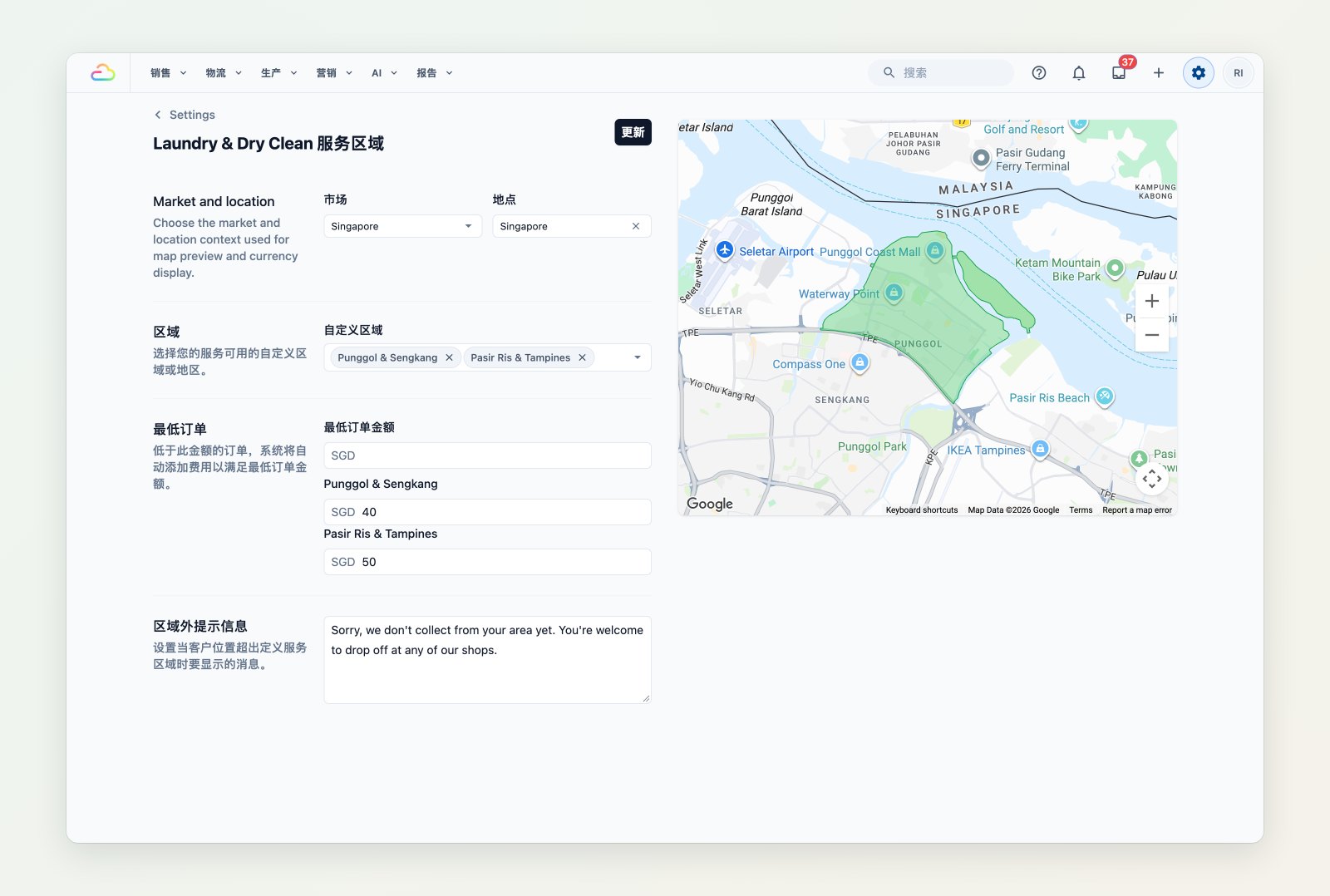Open the 销售 menu
This screenshot has height=896, width=1330.
pyautogui.click(x=168, y=73)
